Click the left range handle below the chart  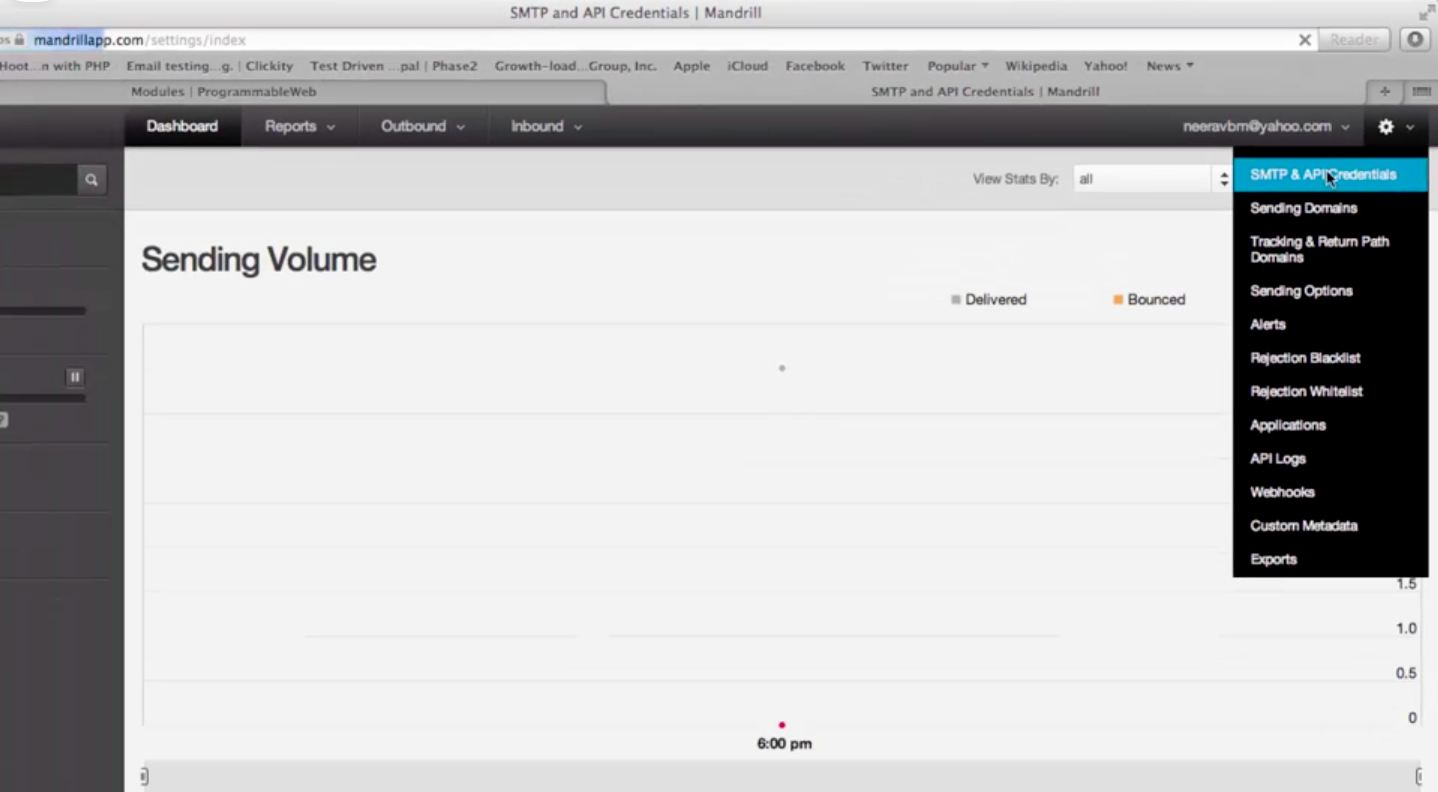144,776
